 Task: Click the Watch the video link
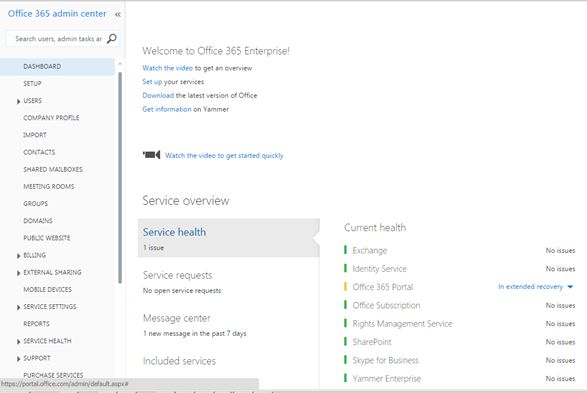point(167,68)
